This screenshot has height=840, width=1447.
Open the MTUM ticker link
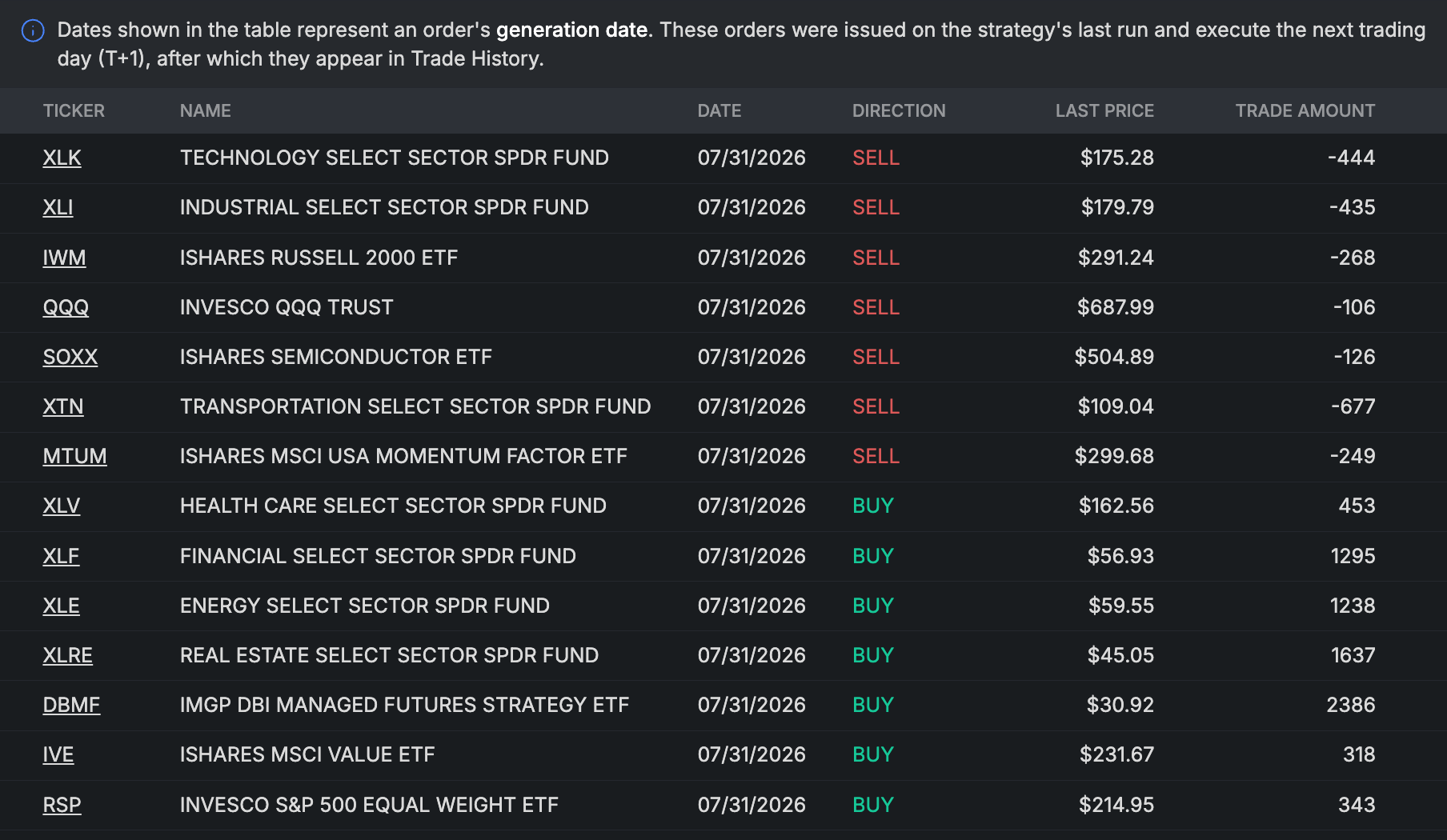74,456
